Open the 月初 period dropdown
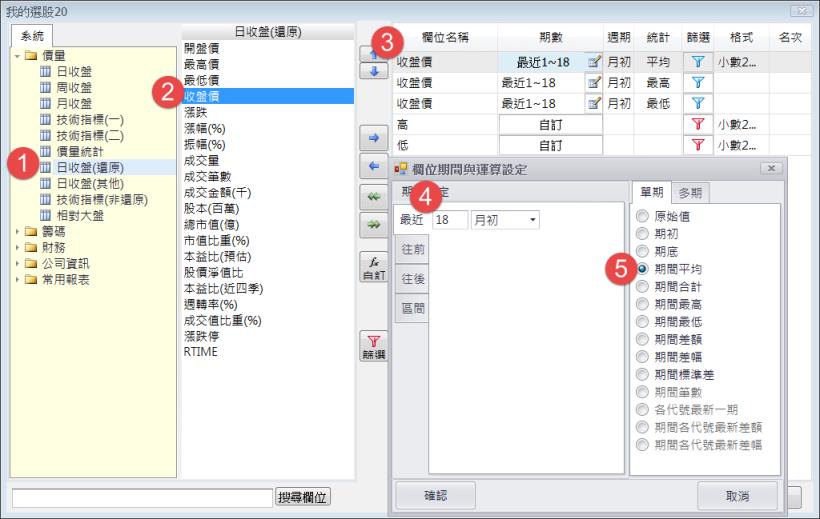Viewport: 820px width, 519px height. pos(532,220)
